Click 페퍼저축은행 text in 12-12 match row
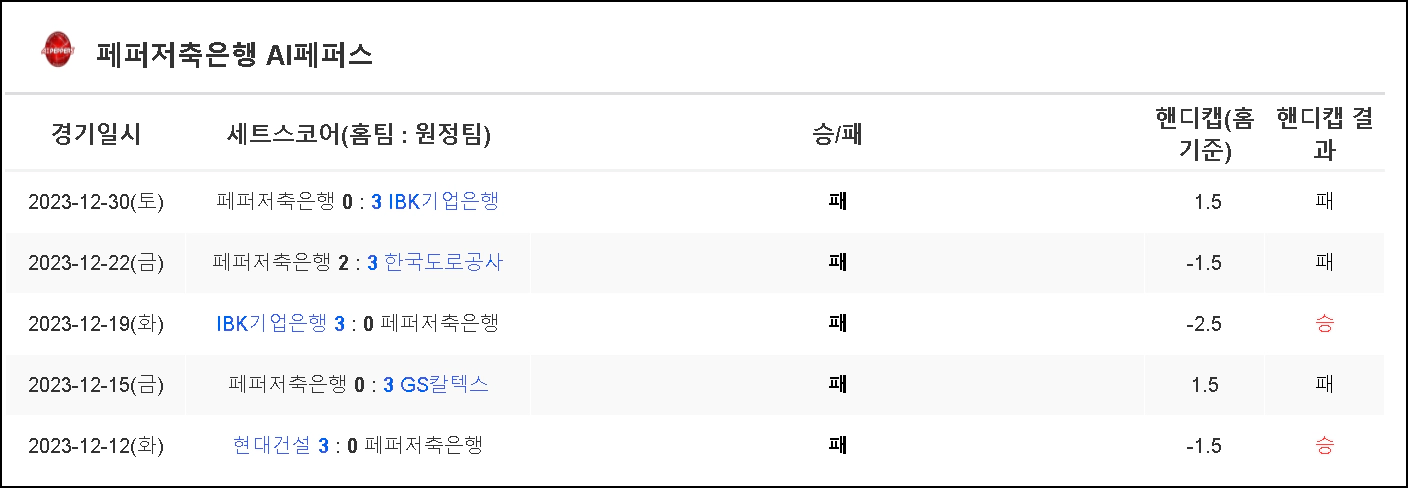 [423, 445]
